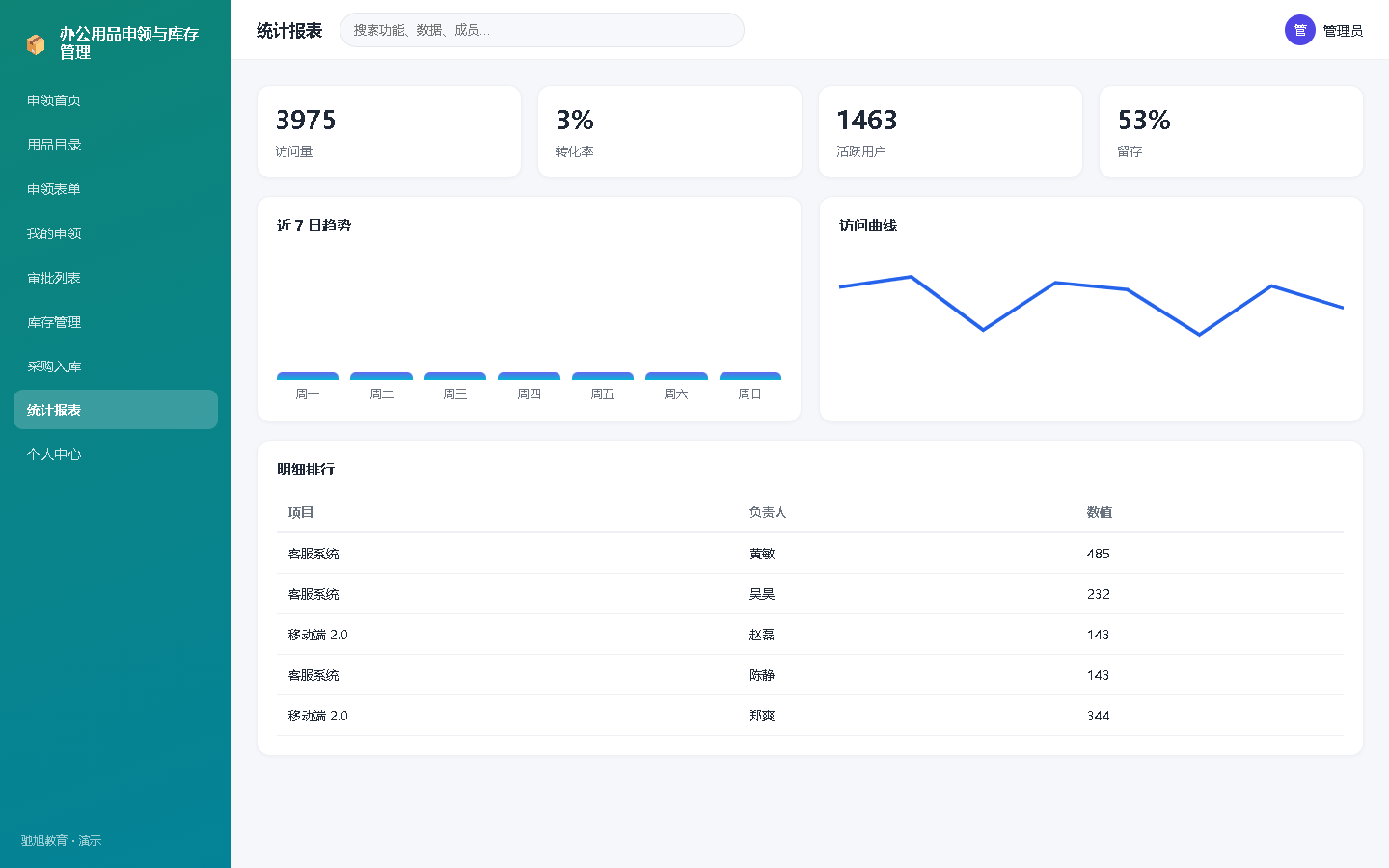Focus the 搜索功能 search field
Screen dimensions: 1389x868
click(x=542, y=30)
